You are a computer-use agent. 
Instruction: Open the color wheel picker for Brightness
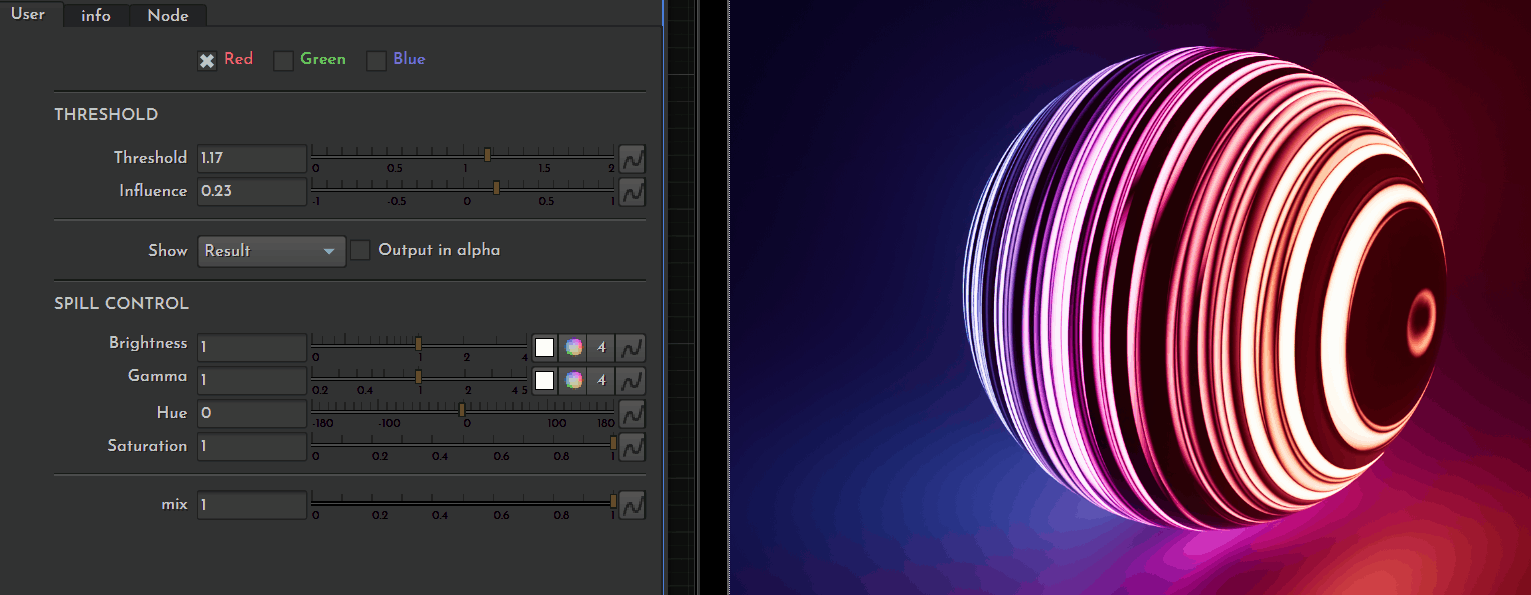point(573,348)
